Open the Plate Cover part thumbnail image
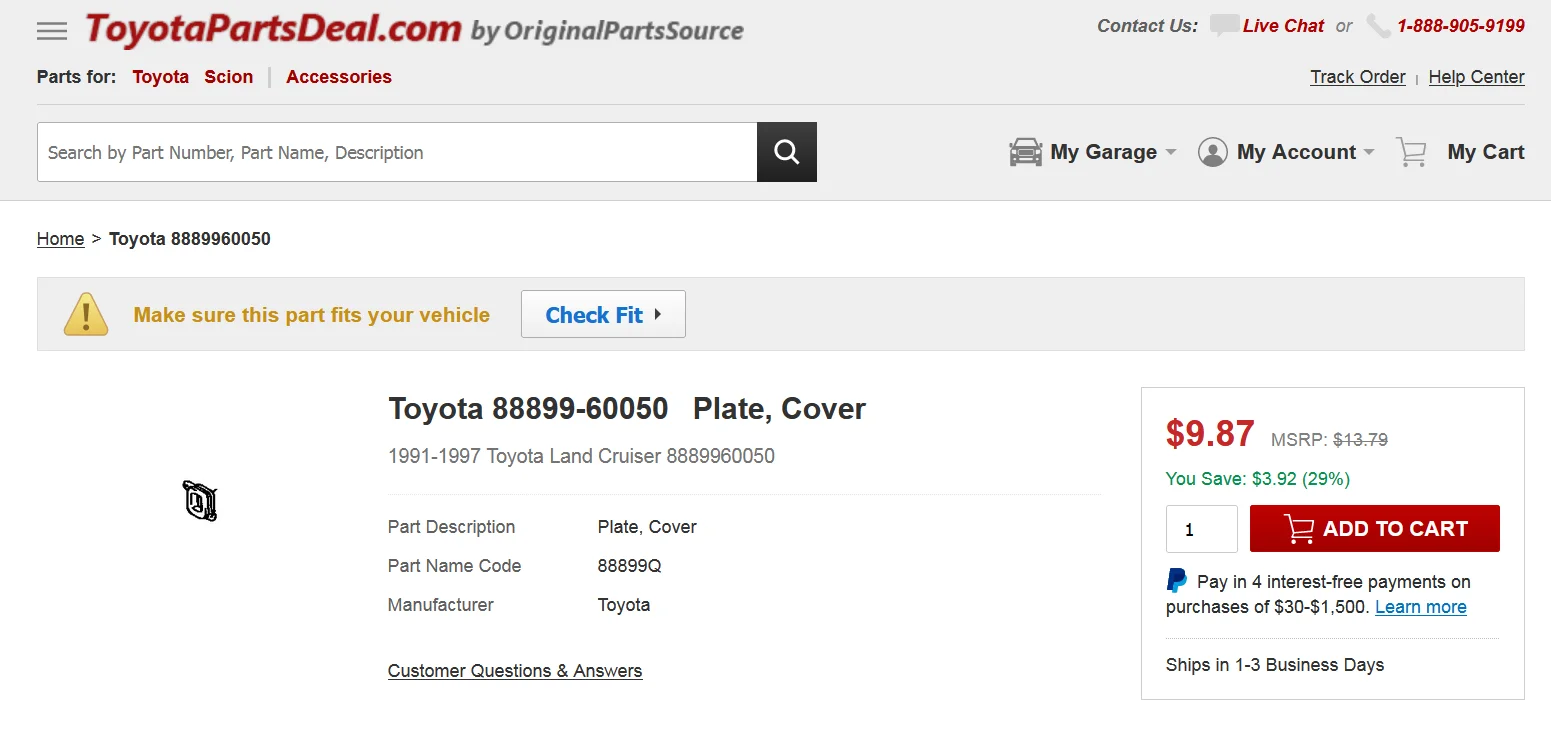Screen dimensions: 1551x729 coord(200,501)
